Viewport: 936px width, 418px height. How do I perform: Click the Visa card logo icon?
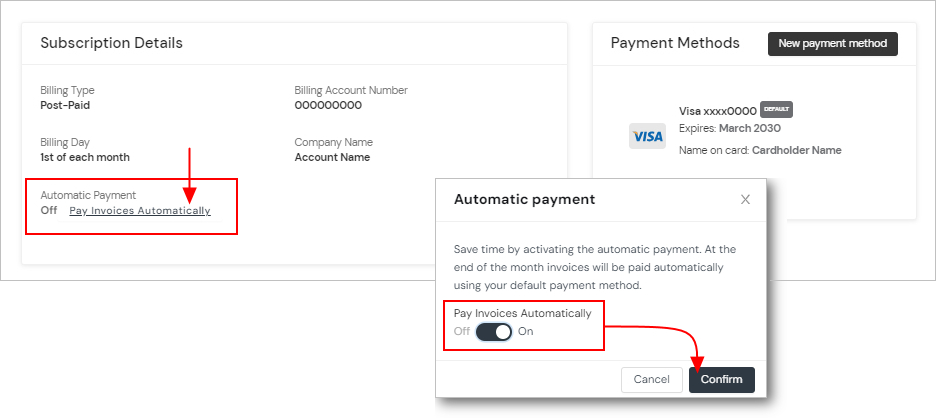point(648,136)
